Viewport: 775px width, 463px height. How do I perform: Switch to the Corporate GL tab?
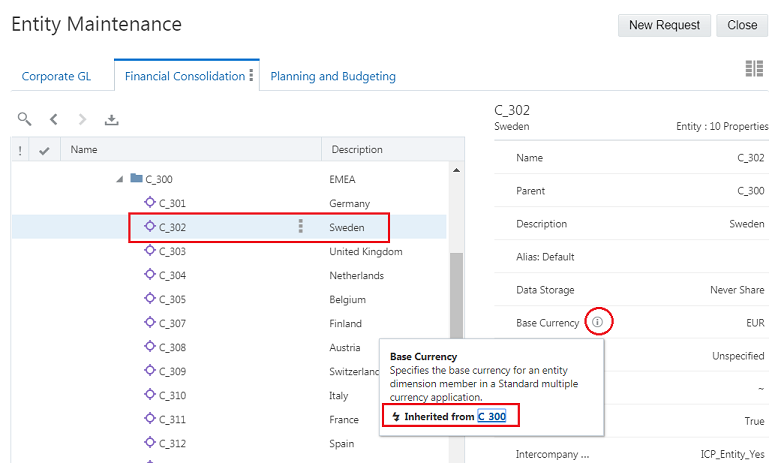(x=56, y=76)
